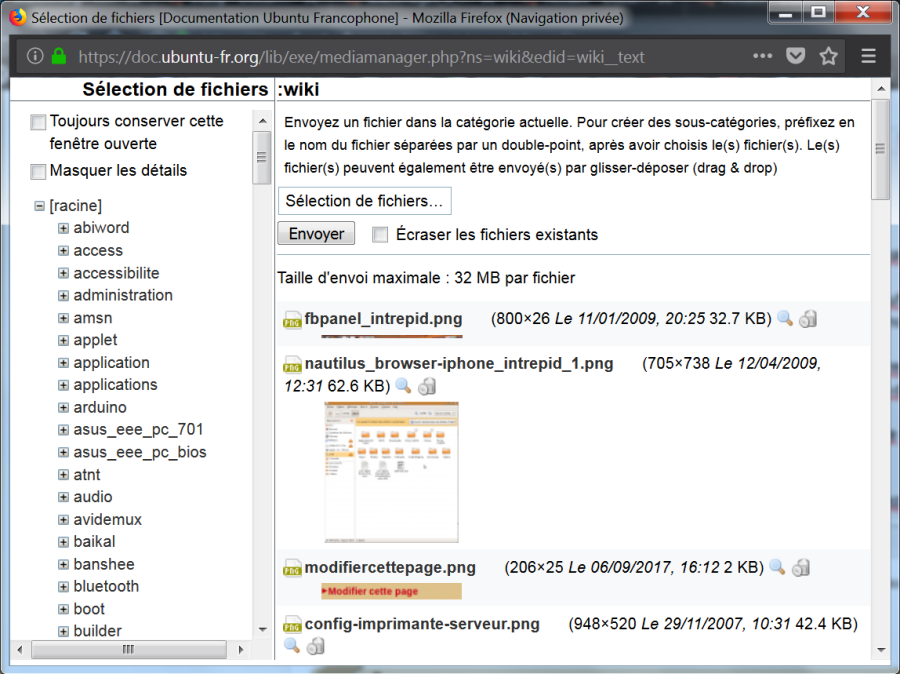900x674 pixels.
Task: Open magnifier icon for nautilus_browser-iphone_intrepid_1.png
Action: click(x=403, y=386)
